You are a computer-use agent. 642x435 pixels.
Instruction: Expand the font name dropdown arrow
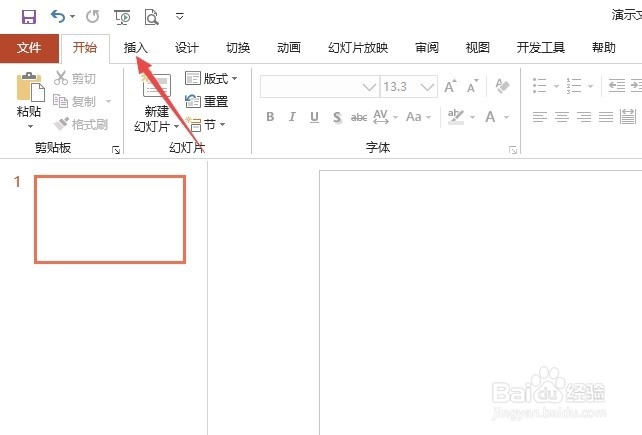(369, 87)
